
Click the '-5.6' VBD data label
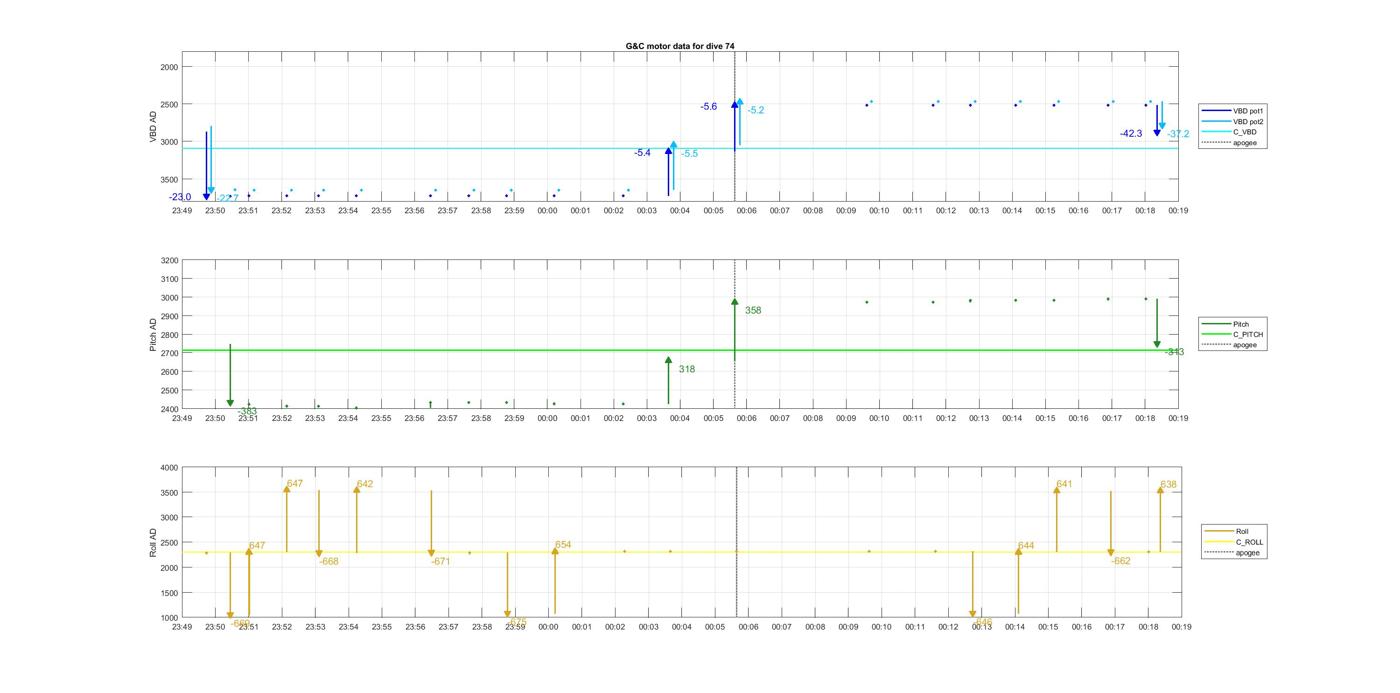point(709,106)
